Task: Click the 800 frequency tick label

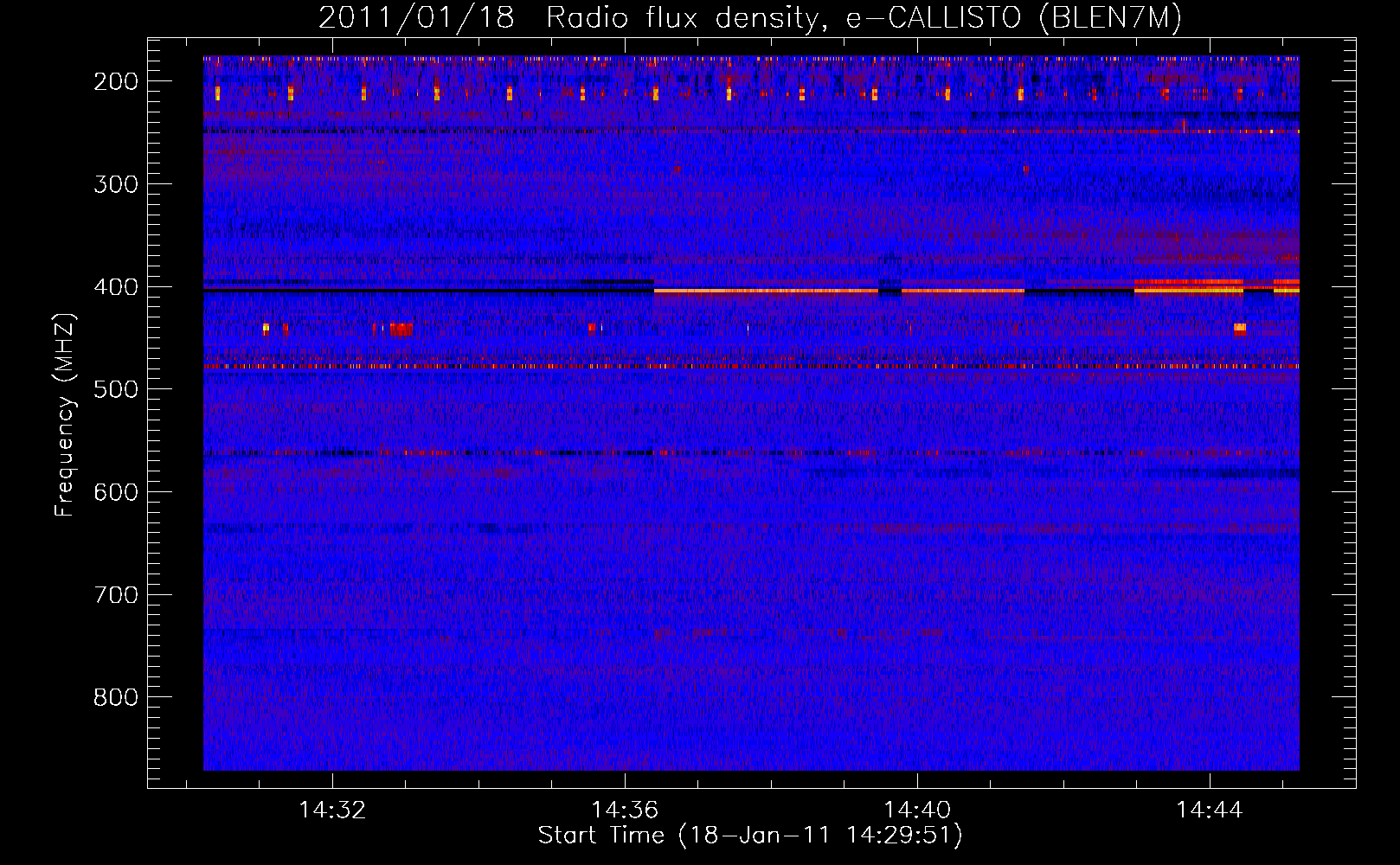Action: coord(115,697)
